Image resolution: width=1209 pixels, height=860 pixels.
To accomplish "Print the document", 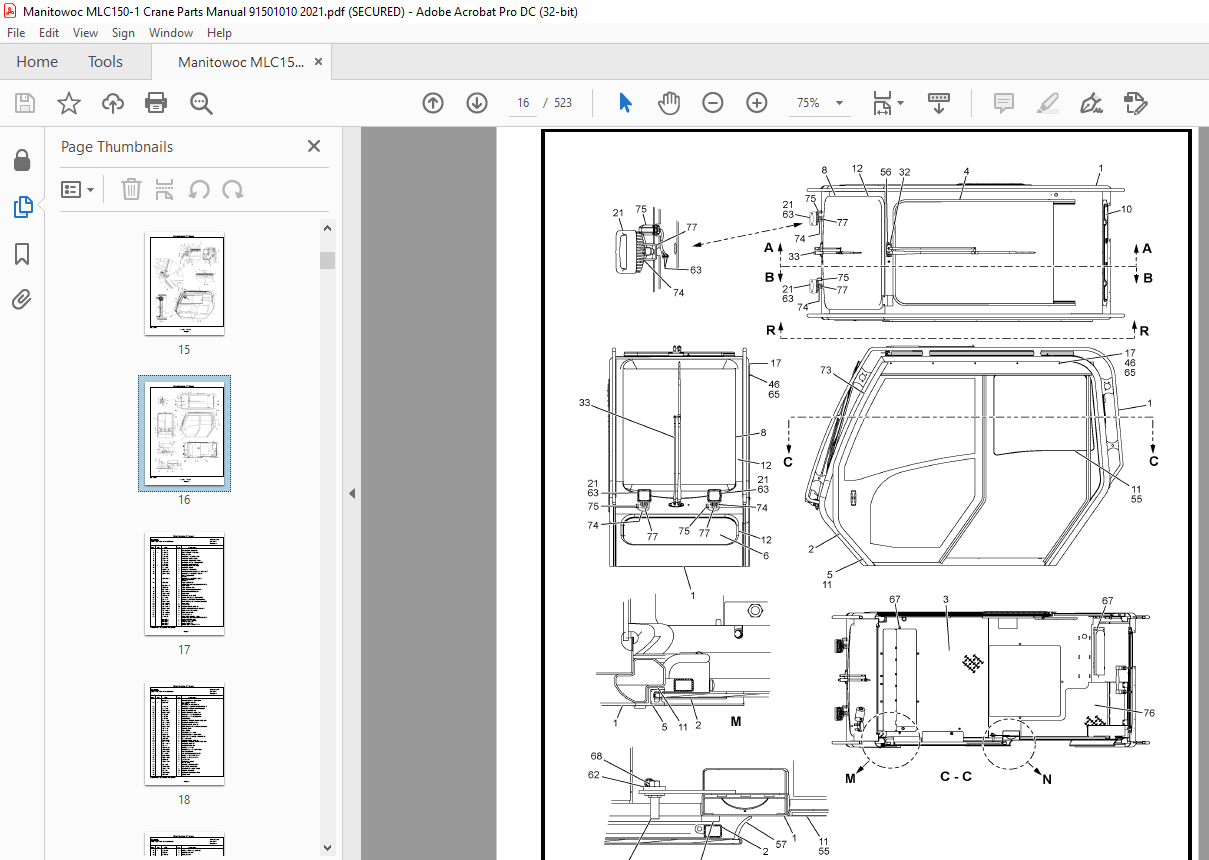I will click(x=156, y=103).
